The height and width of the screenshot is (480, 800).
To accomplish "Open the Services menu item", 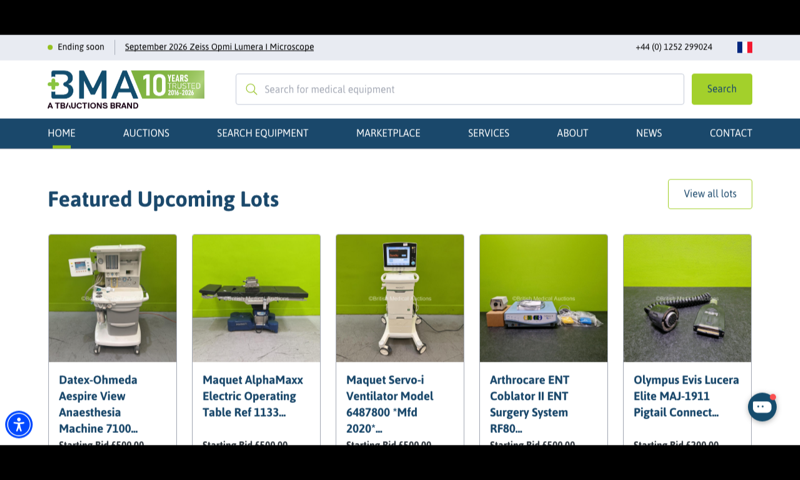I will (x=488, y=133).
